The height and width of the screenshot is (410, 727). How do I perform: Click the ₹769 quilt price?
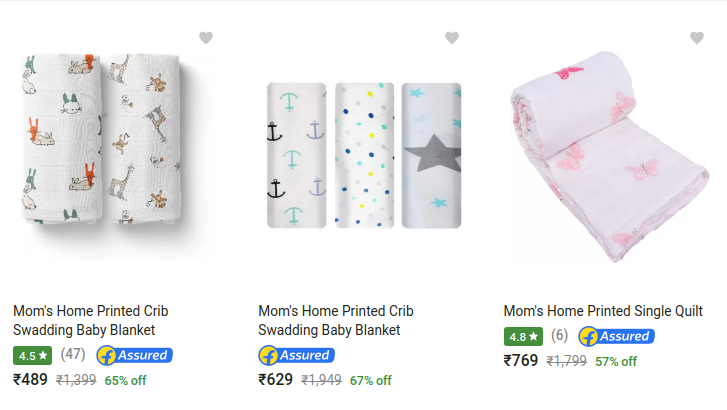tap(521, 361)
